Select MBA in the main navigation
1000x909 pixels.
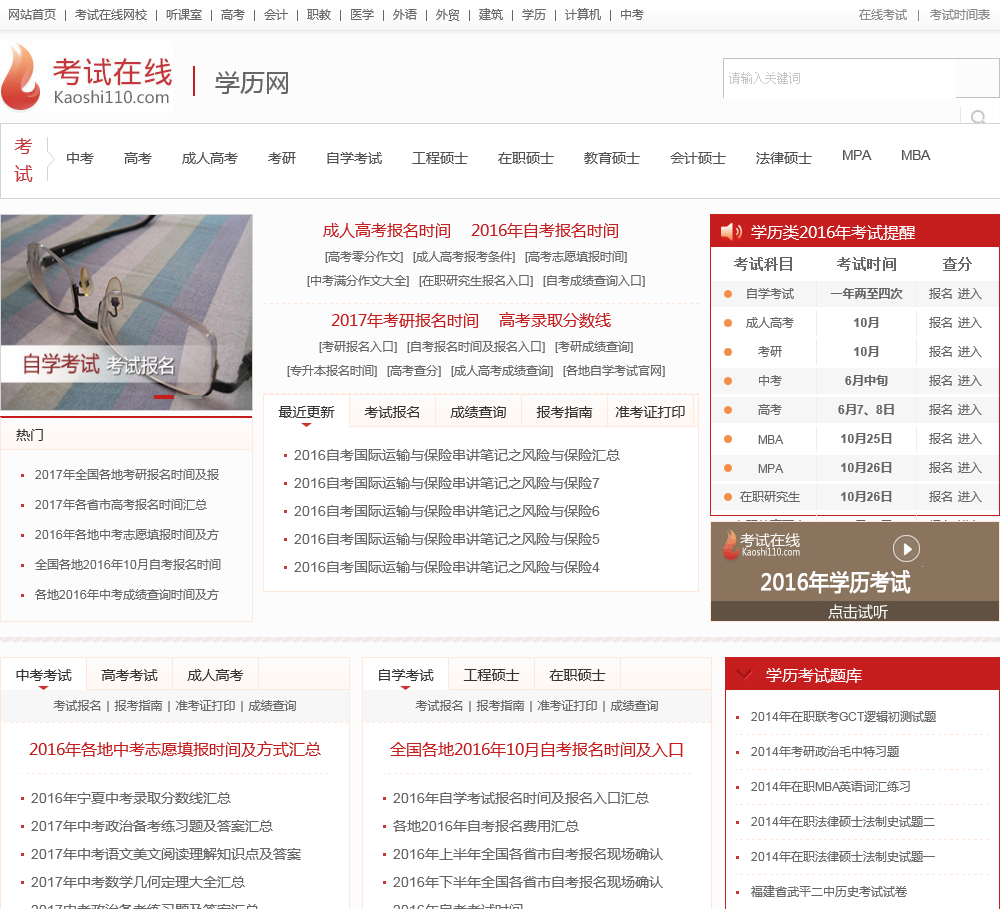pyautogui.click(x=916, y=156)
